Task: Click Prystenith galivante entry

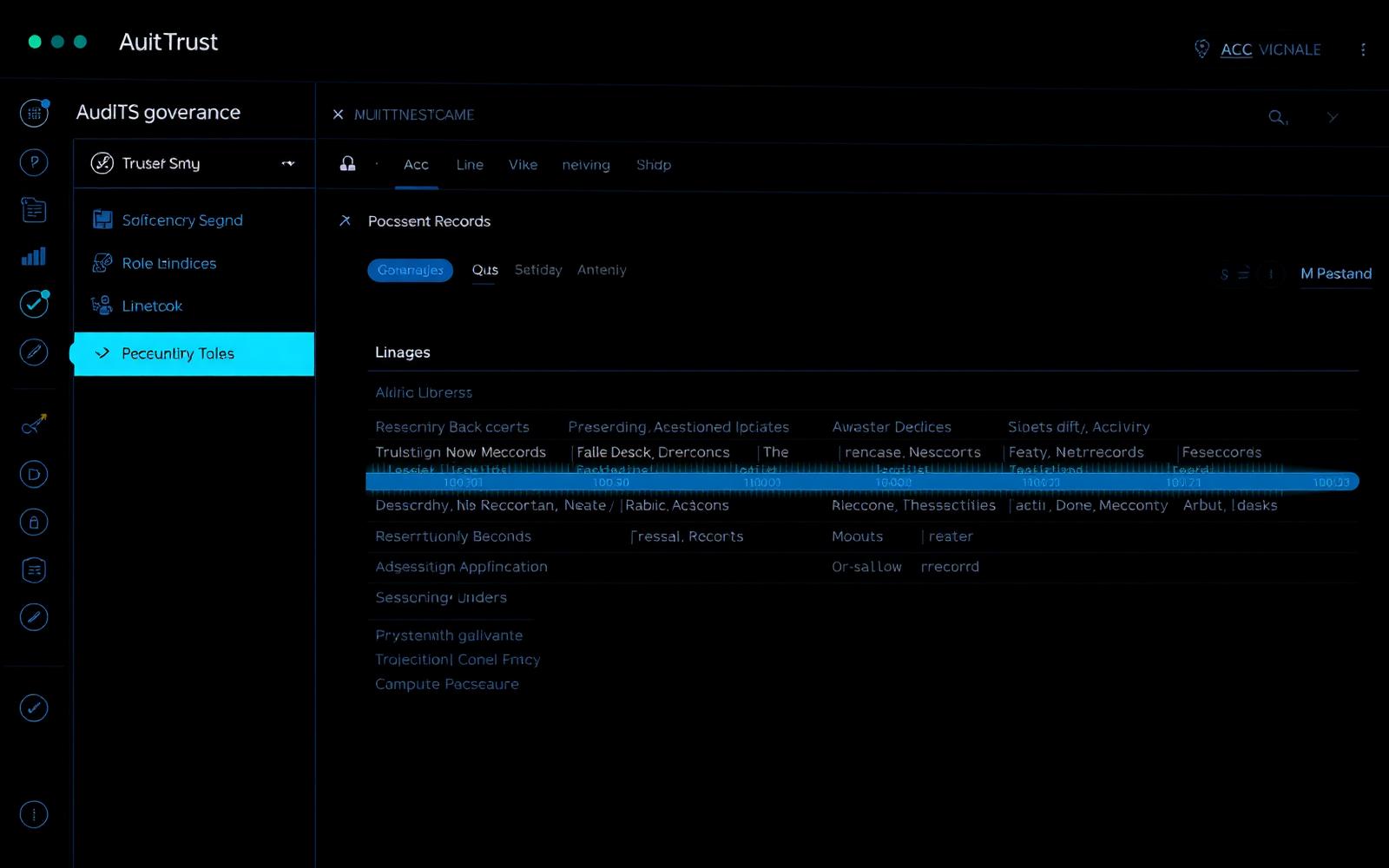Action: (x=449, y=635)
